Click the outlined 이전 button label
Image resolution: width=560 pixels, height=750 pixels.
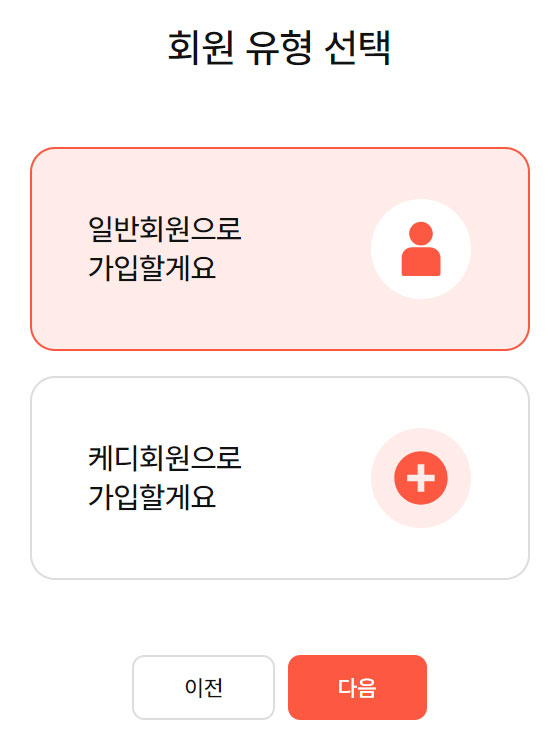click(x=204, y=688)
